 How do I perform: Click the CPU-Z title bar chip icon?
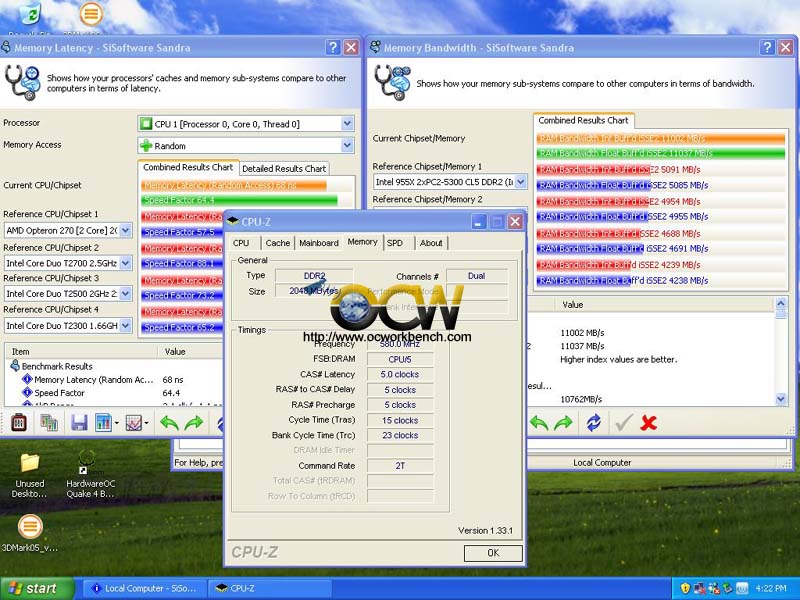click(233, 221)
